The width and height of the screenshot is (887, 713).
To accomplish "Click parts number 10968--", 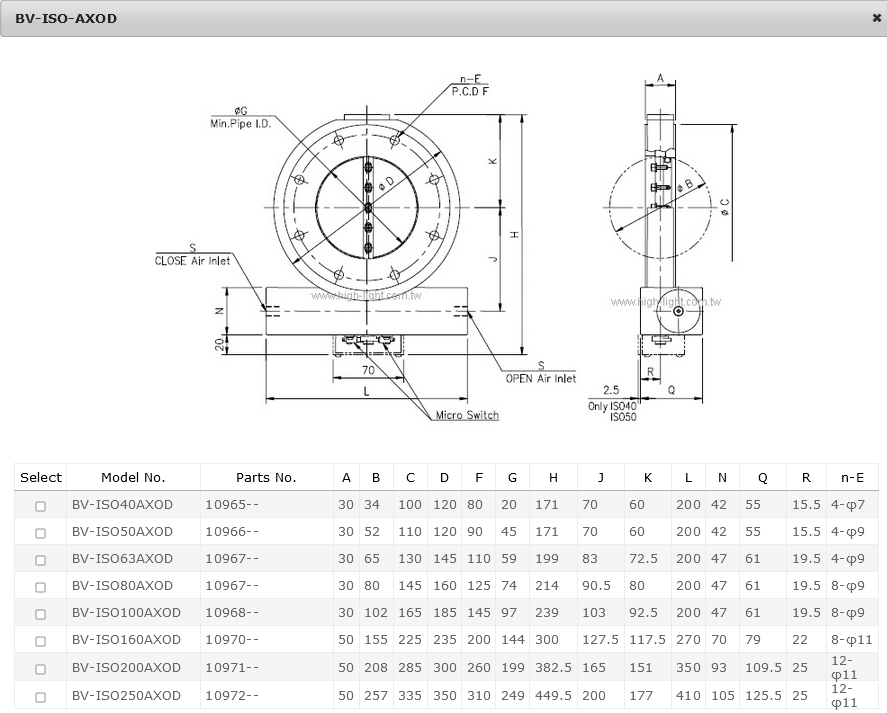I will [x=232, y=613].
